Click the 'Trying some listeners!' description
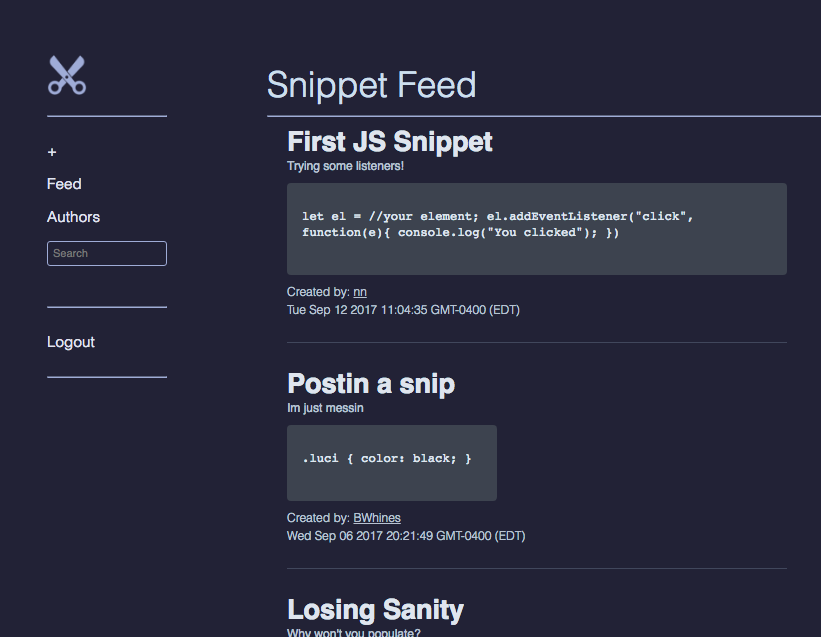The image size is (821, 637). pos(346,166)
